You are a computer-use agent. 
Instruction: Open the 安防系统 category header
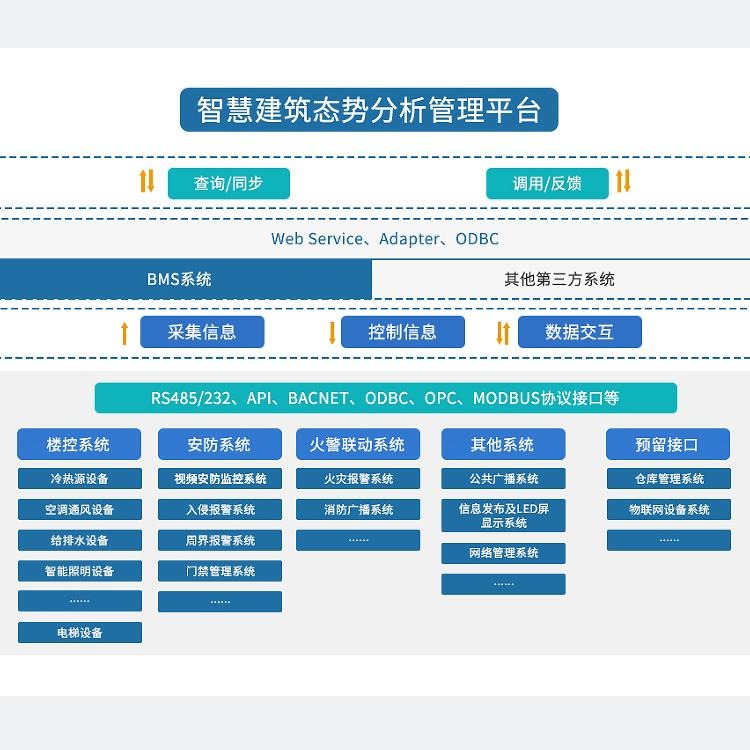coord(219,444)
